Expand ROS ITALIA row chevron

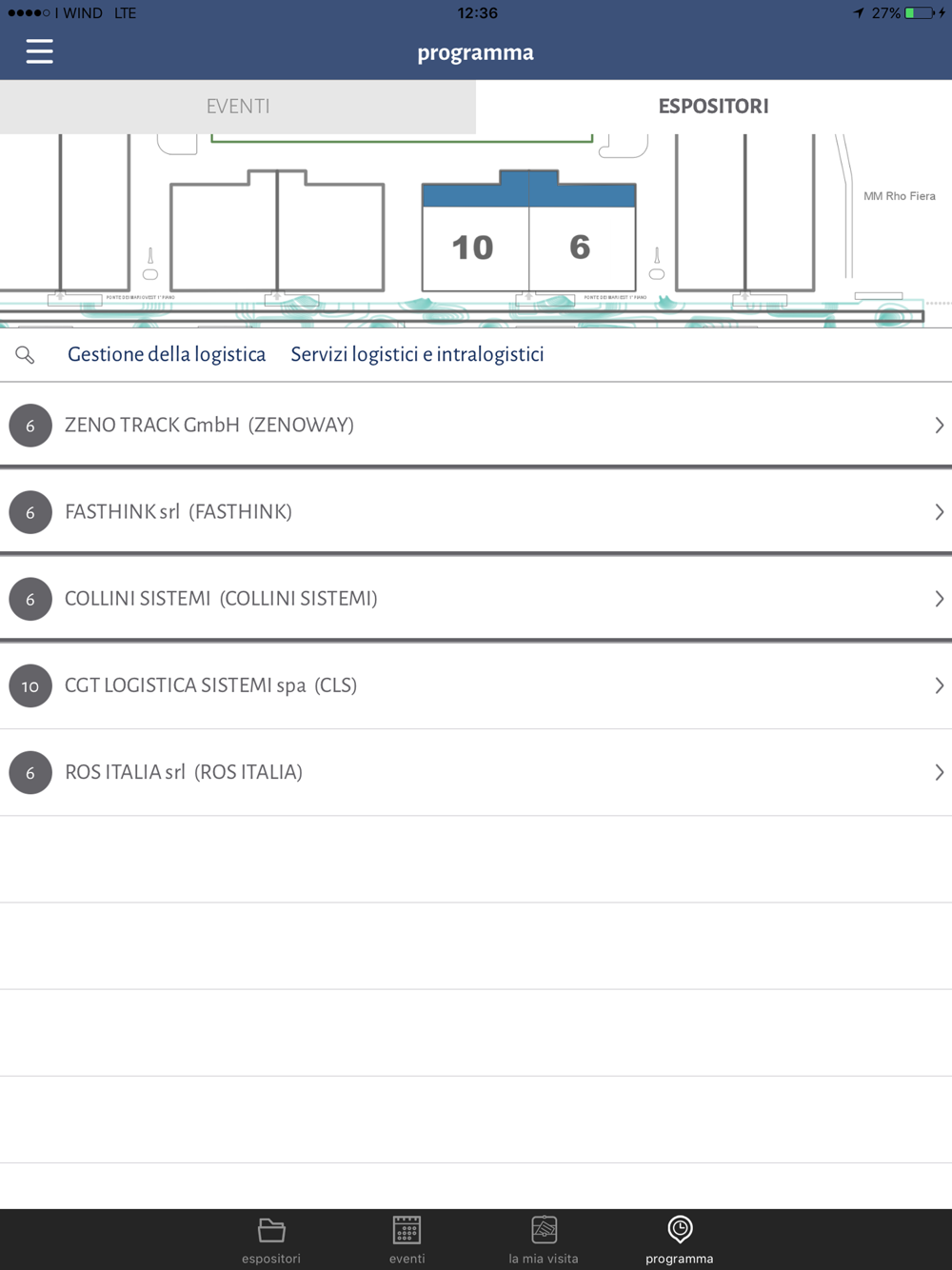(939, 772)
